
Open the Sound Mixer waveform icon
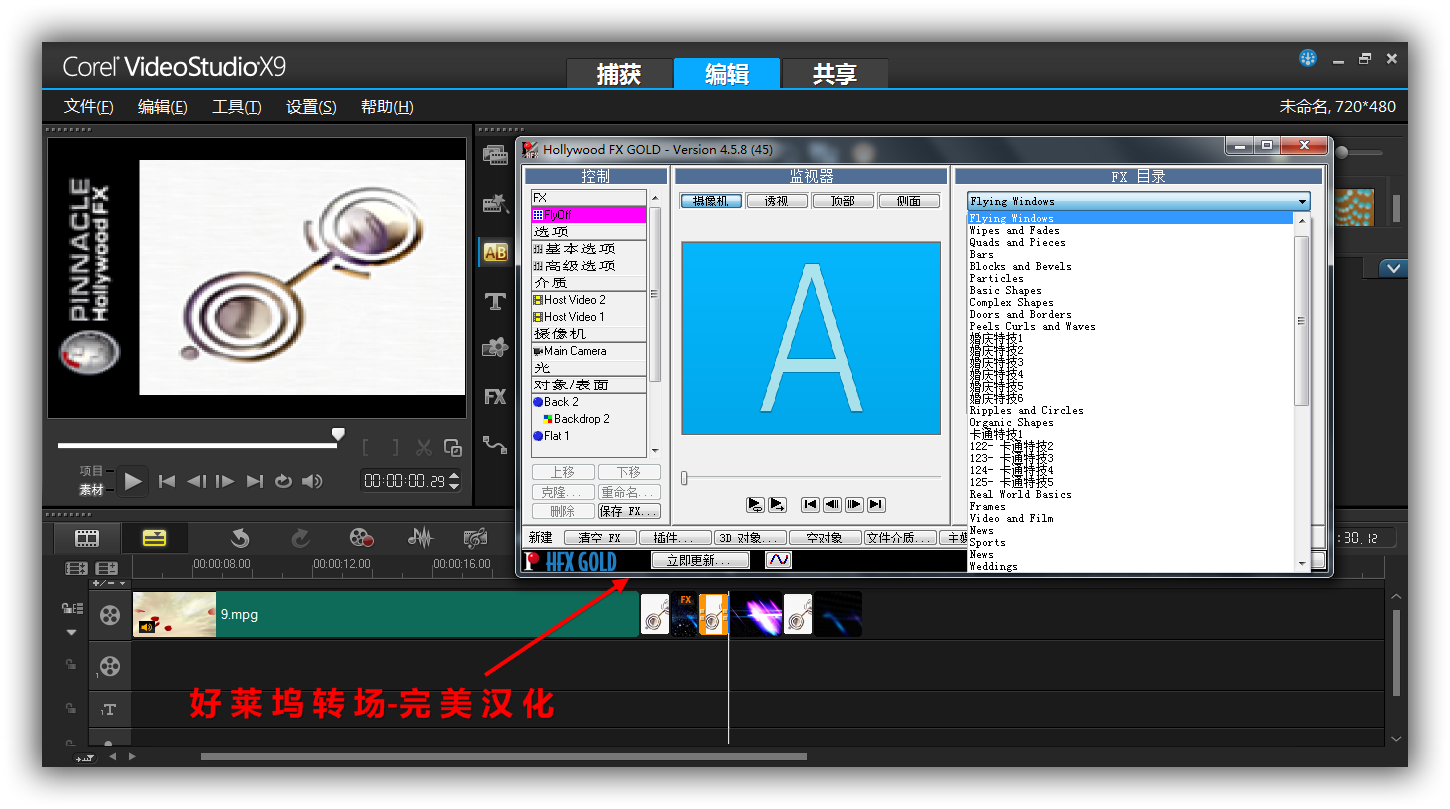coord(421,538)
